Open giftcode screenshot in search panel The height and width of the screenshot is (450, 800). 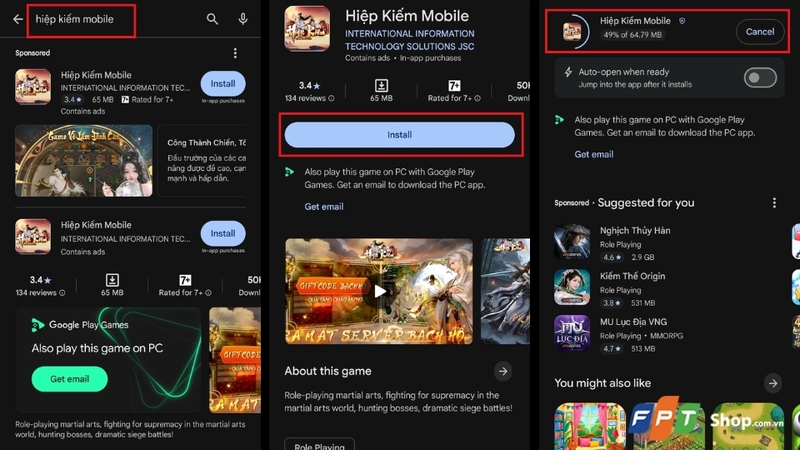click(235, 360)
